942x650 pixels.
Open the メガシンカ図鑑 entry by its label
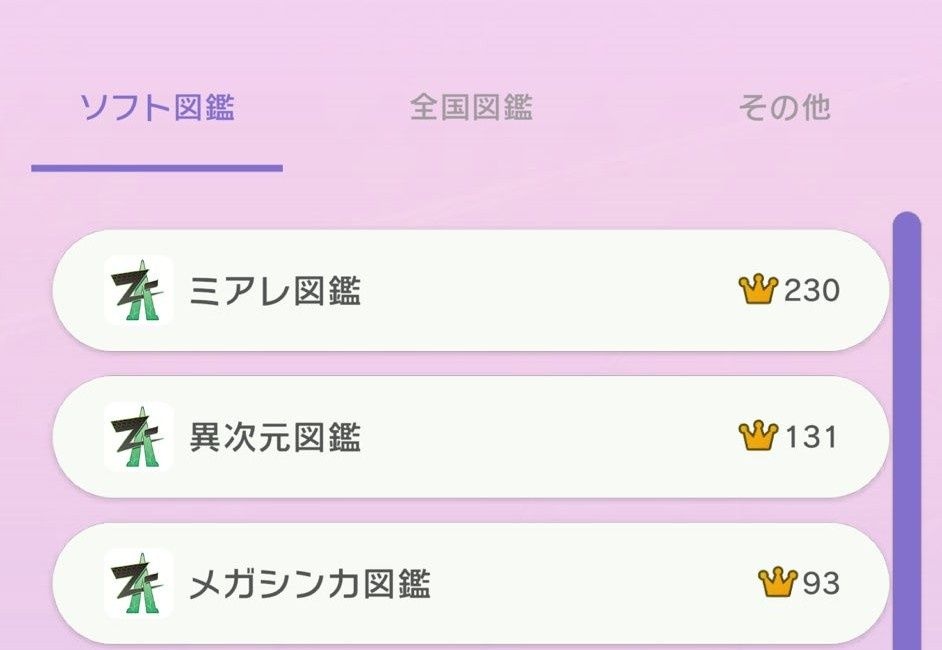[x=310, y=584]
